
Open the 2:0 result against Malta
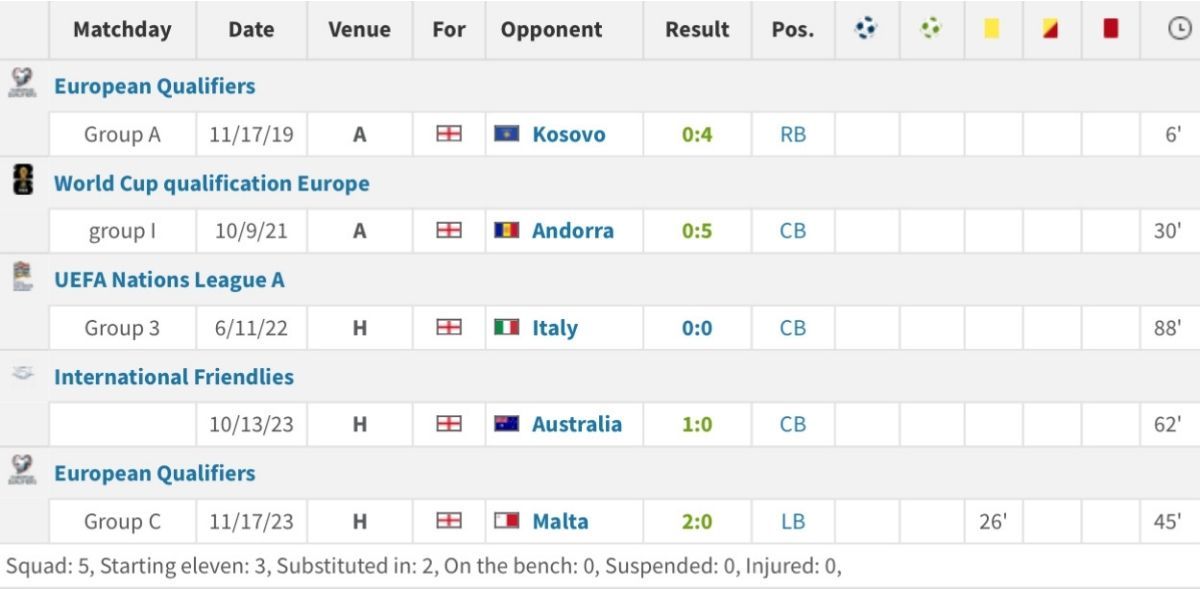point(697,521)
